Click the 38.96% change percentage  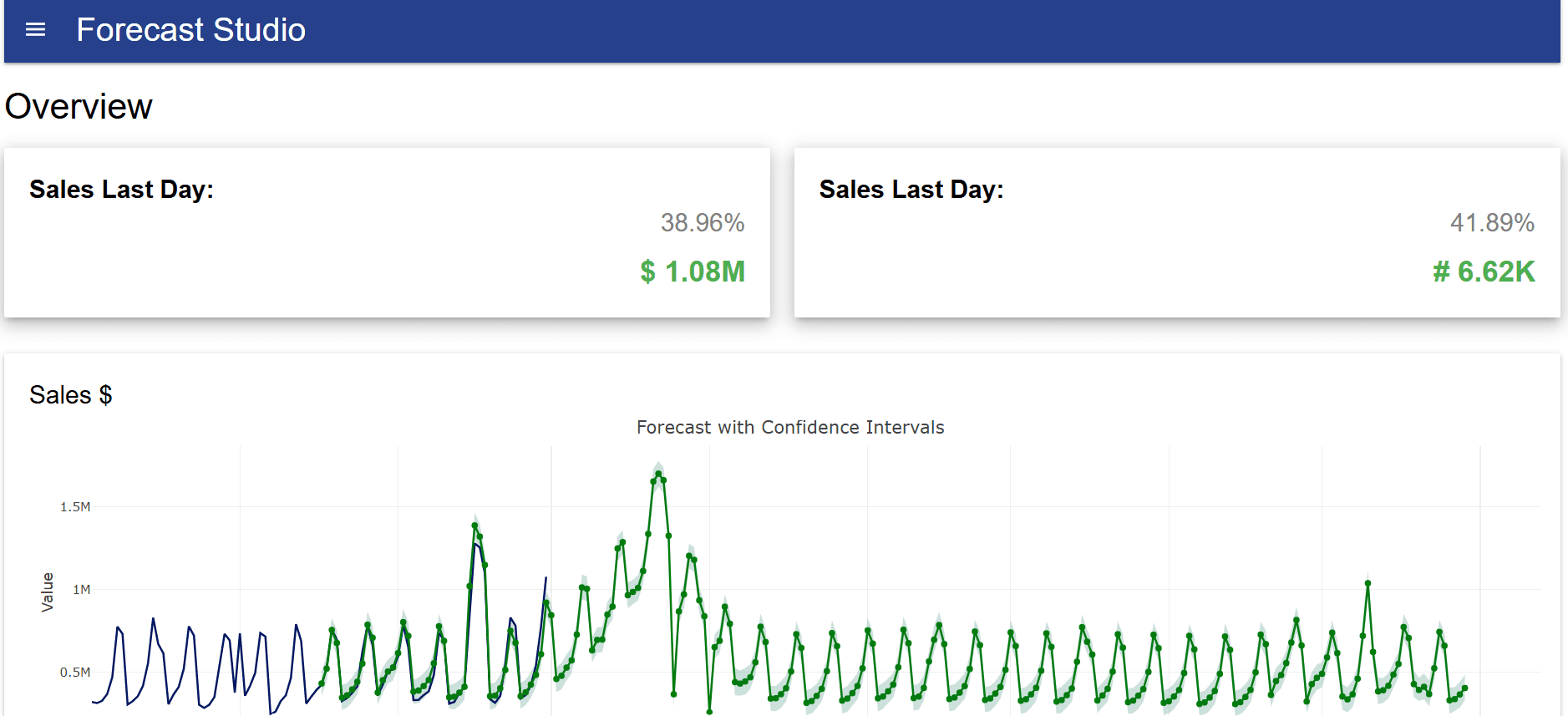pyautogui.click(x=702, y=223)
